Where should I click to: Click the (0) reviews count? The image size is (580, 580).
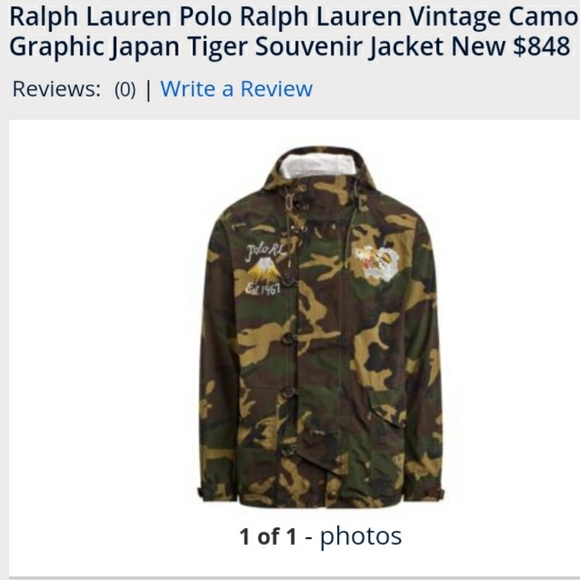(125, 90)
